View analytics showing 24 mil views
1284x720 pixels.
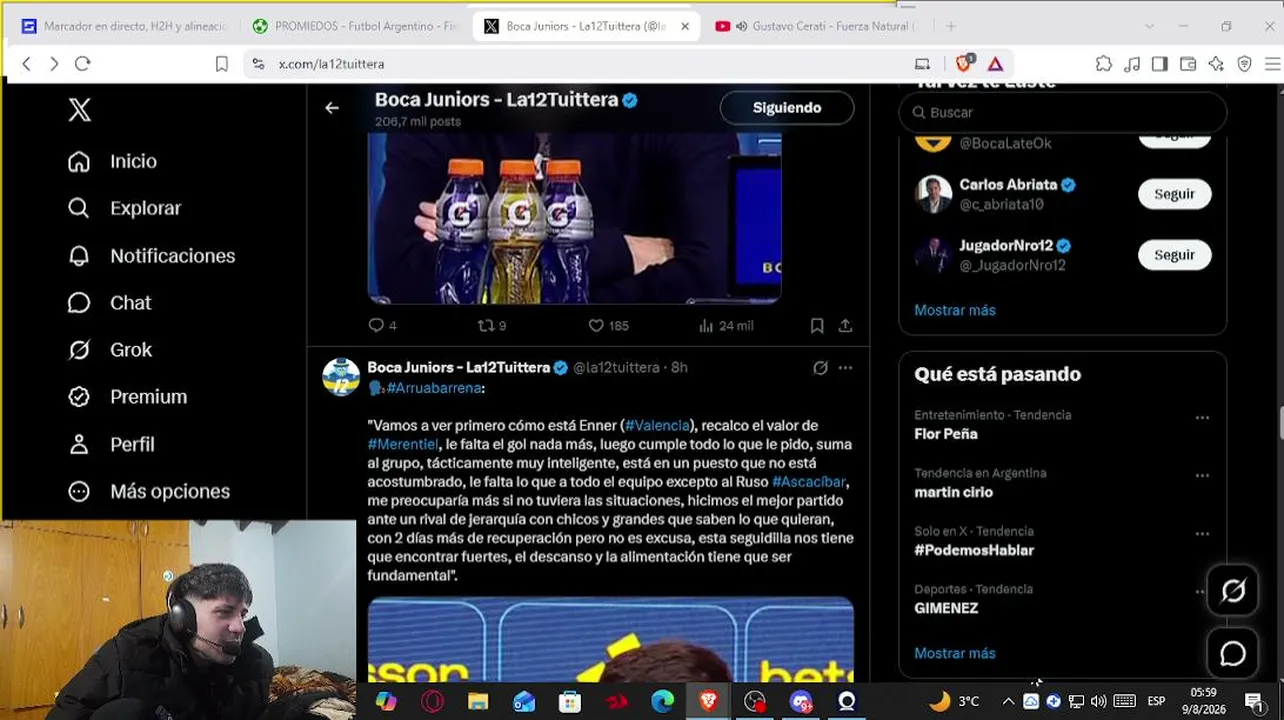(x=726, y=325)
